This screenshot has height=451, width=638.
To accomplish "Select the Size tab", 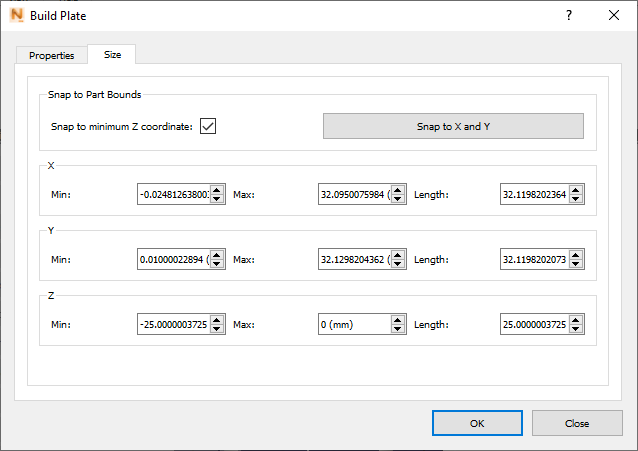I will click(x=112, y=55).
